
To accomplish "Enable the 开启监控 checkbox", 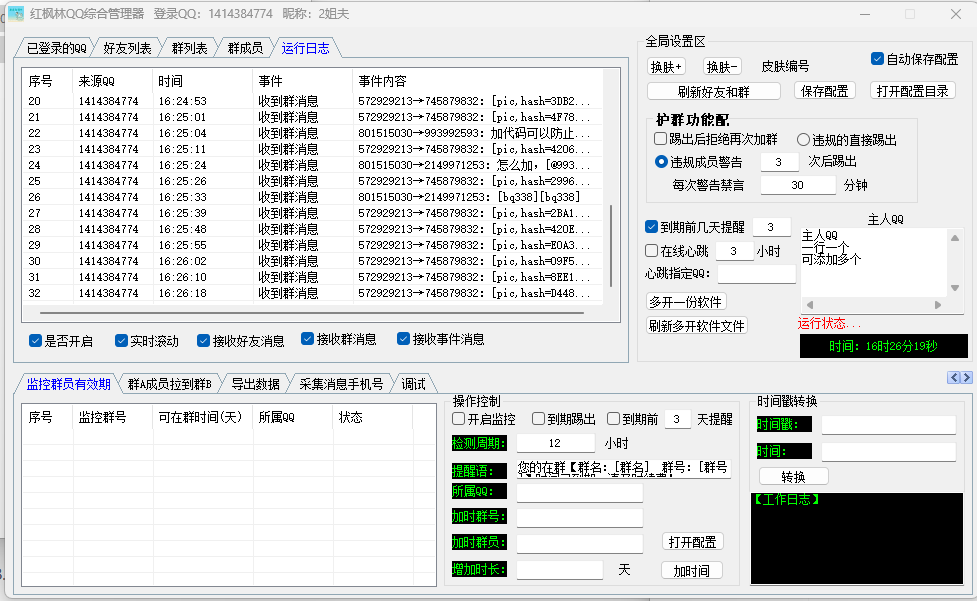I will pos(459,419).
